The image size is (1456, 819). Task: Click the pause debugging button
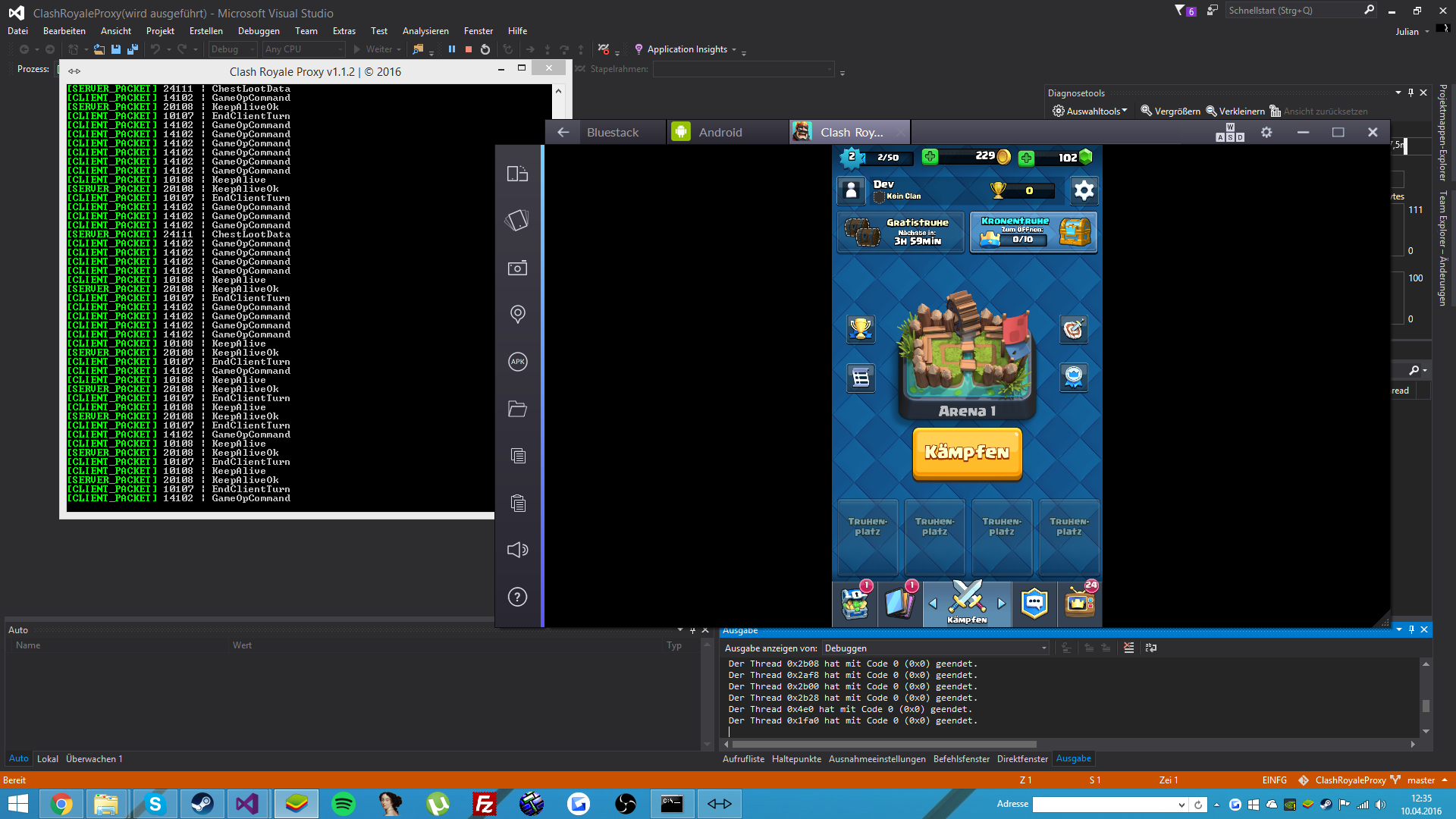452,49
